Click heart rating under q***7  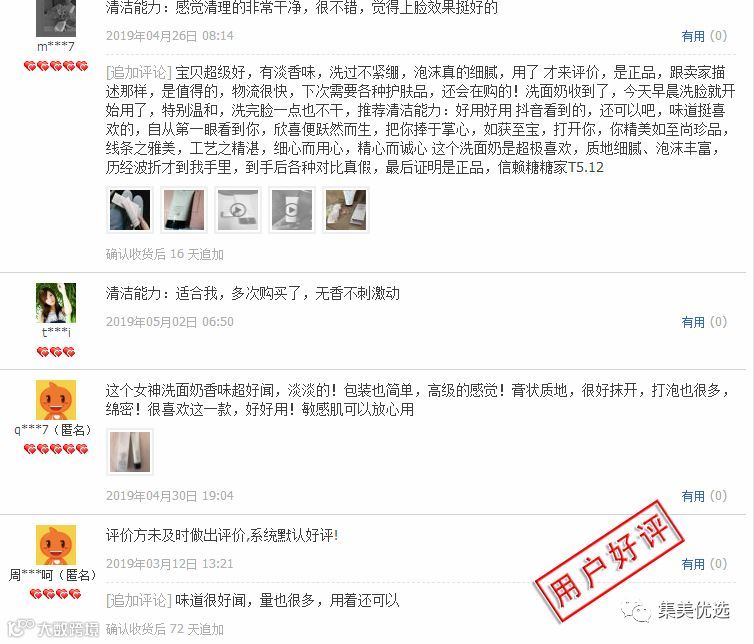[x=56, y=449]
